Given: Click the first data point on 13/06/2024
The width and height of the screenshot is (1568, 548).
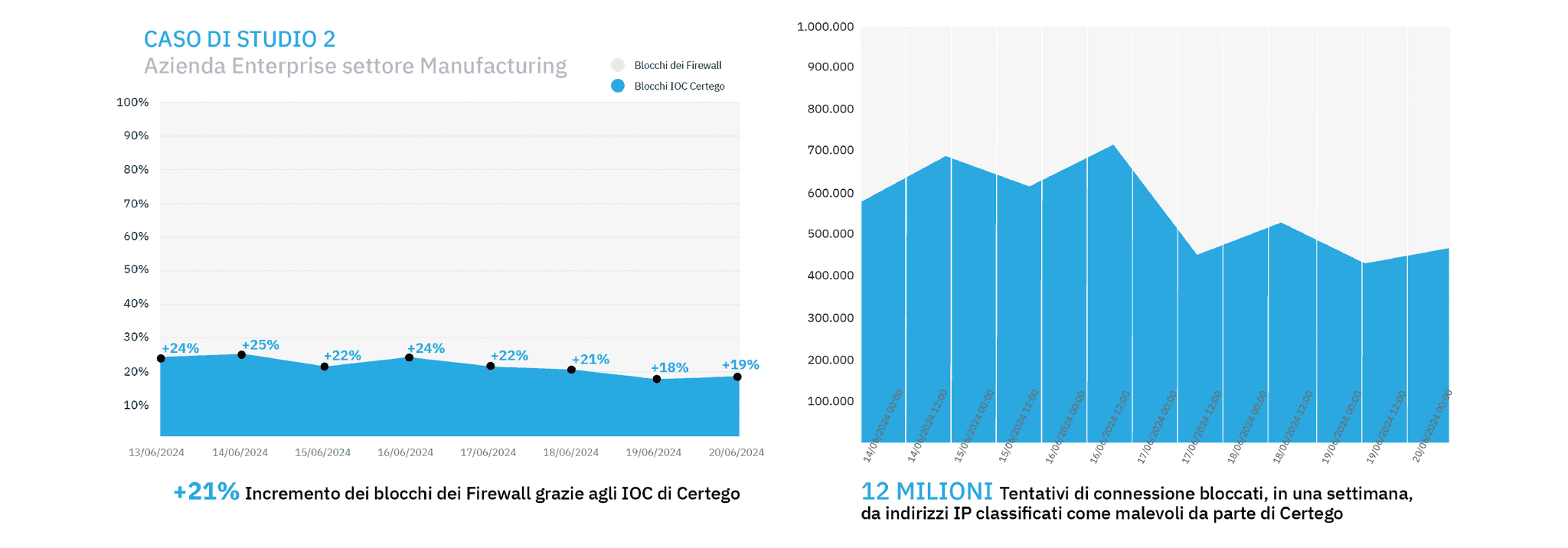Looking at the screenshot, I should (161, 358).
